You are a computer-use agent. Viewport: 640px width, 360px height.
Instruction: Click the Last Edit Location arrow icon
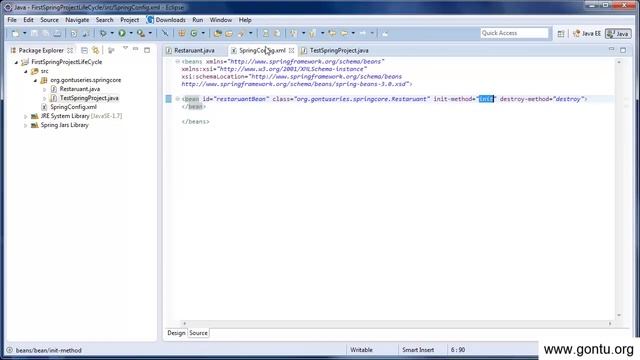[332, 33]
